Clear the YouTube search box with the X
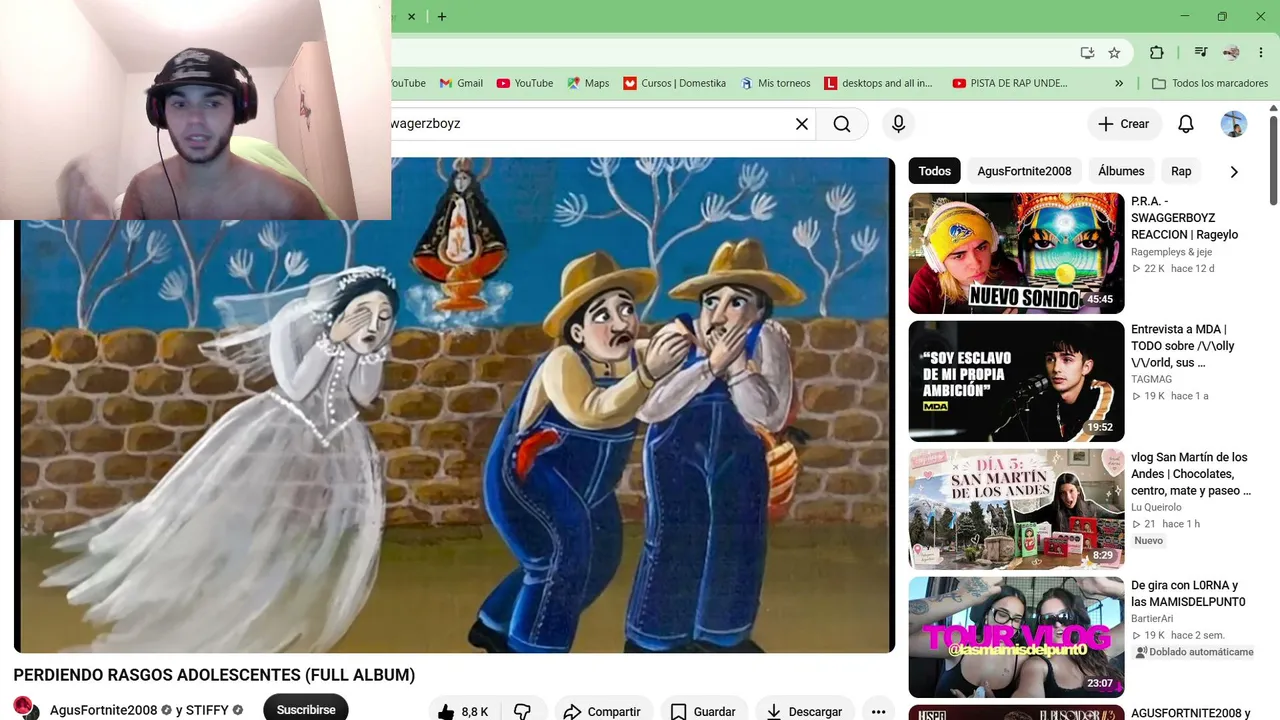 click(801, 124)
